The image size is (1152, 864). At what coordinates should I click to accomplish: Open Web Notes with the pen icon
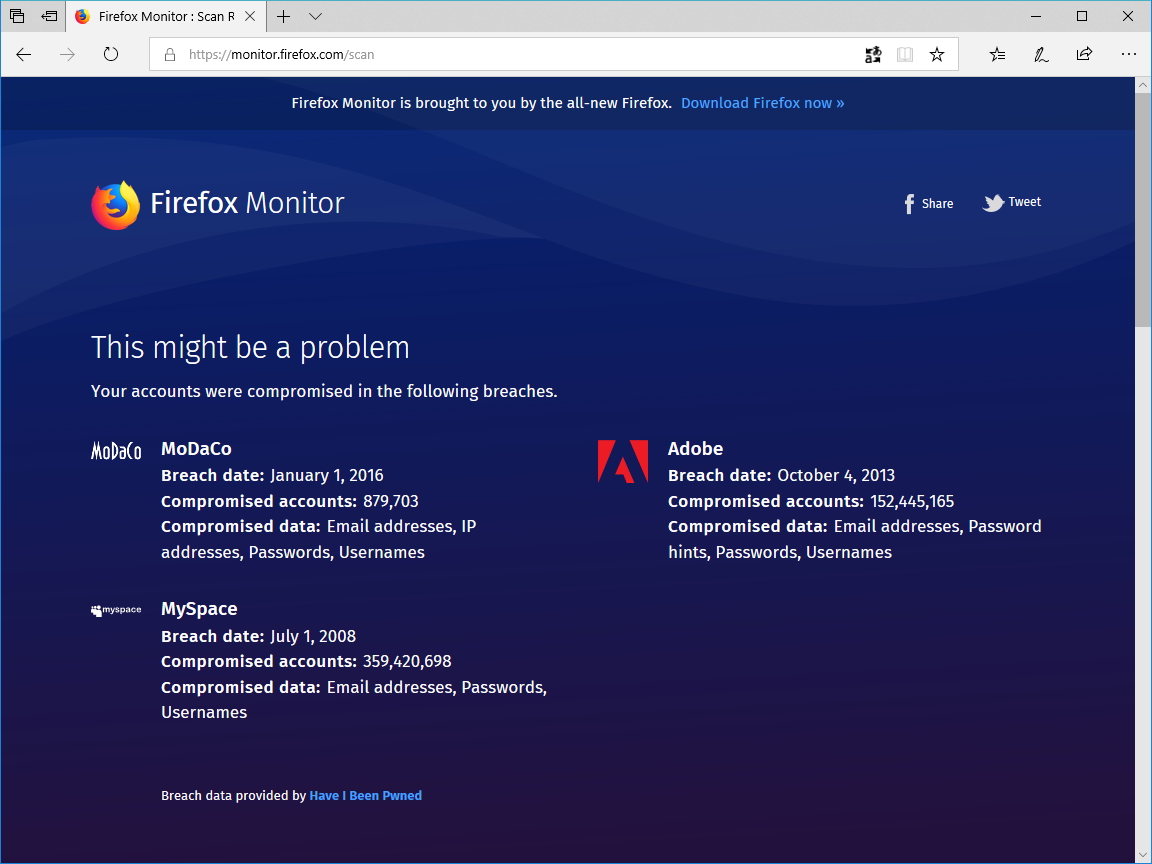(1040, 55)
